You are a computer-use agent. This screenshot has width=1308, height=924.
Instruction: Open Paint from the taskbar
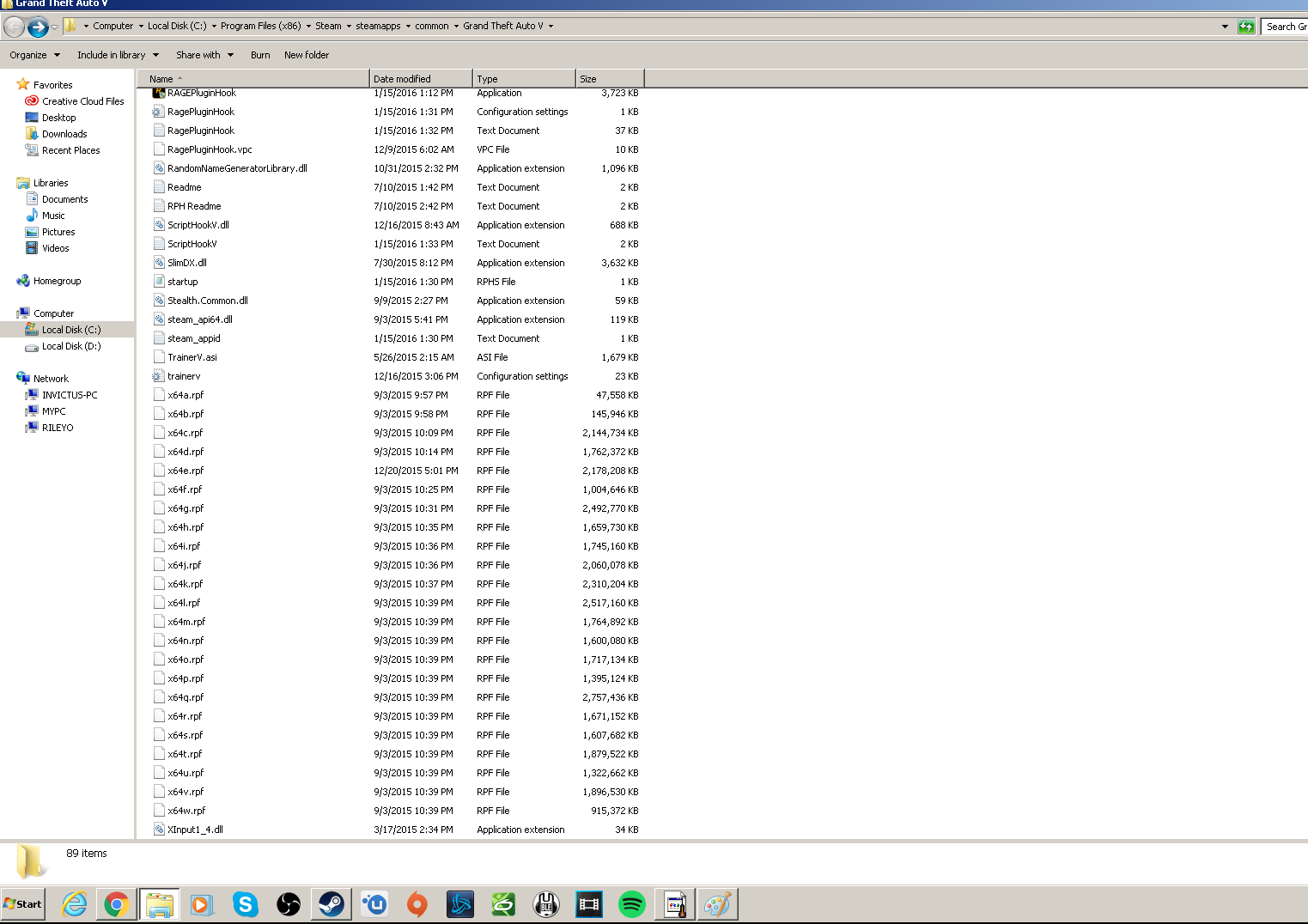click(x=717, y=904)
